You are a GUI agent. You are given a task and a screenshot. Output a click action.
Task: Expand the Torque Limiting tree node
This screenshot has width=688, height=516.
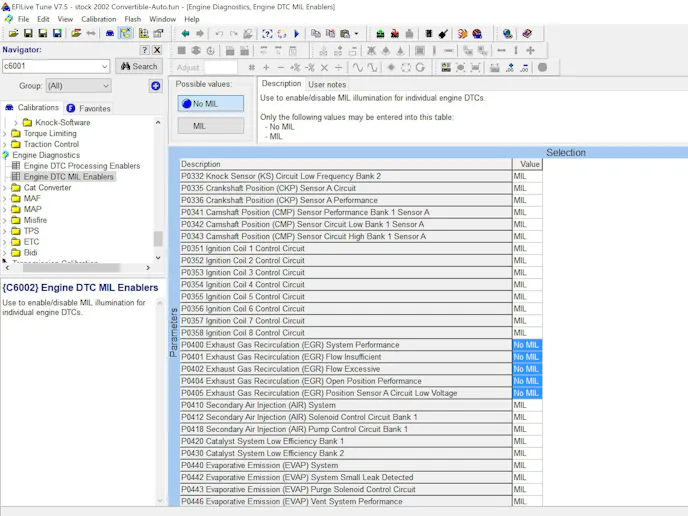click(5, 133)
